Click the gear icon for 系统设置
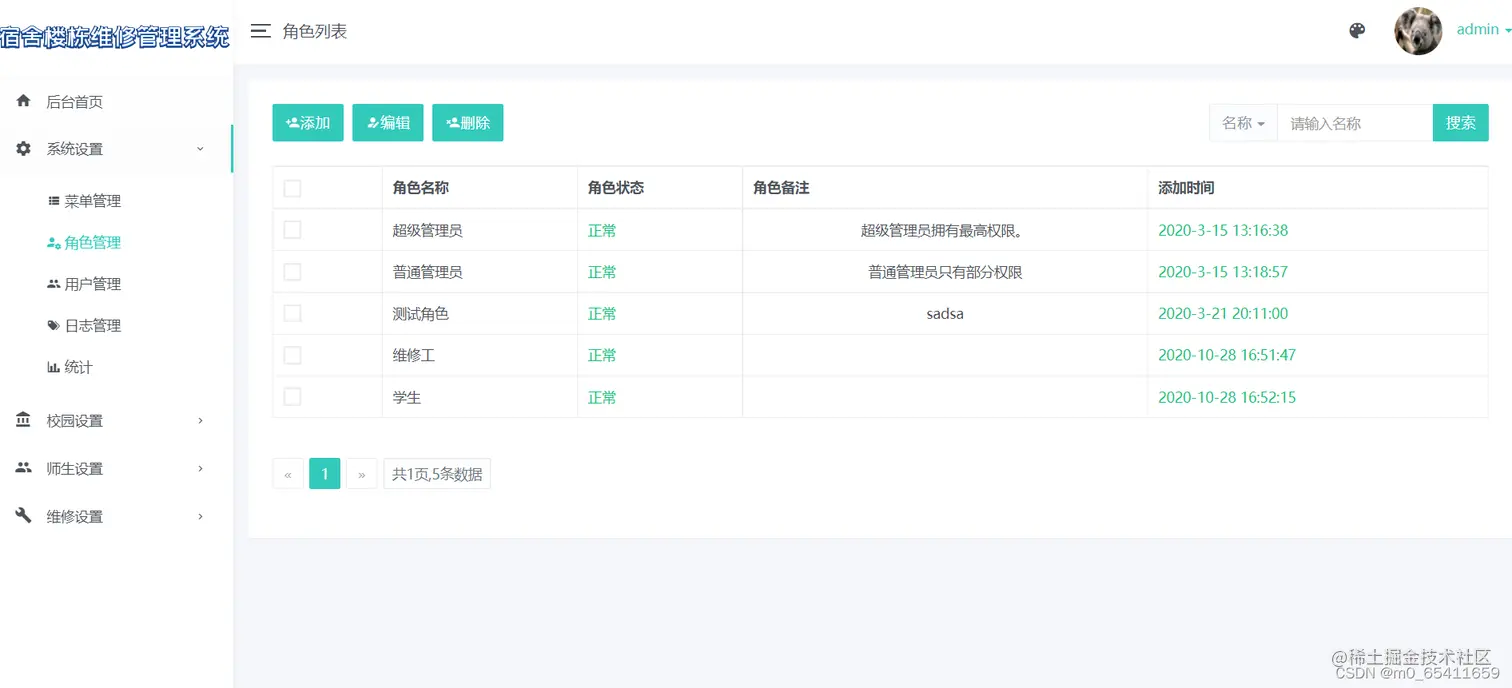Screen dimensions: 1512x688 point(24,148)
